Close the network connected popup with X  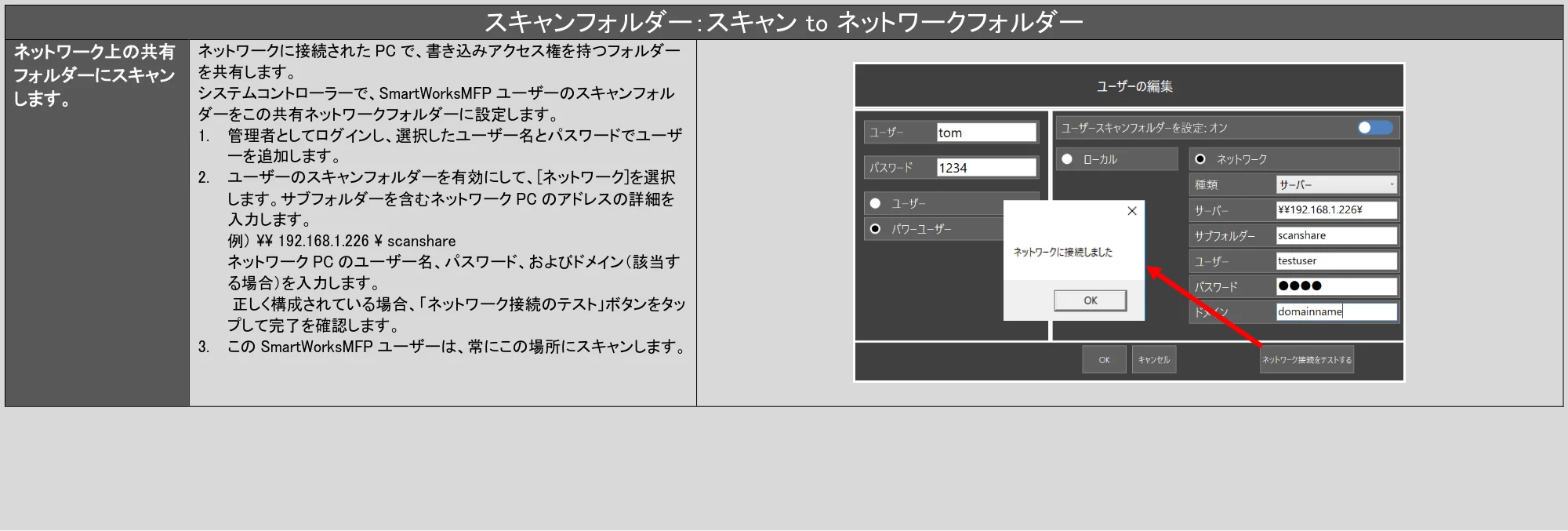[x=1131, y=211]
